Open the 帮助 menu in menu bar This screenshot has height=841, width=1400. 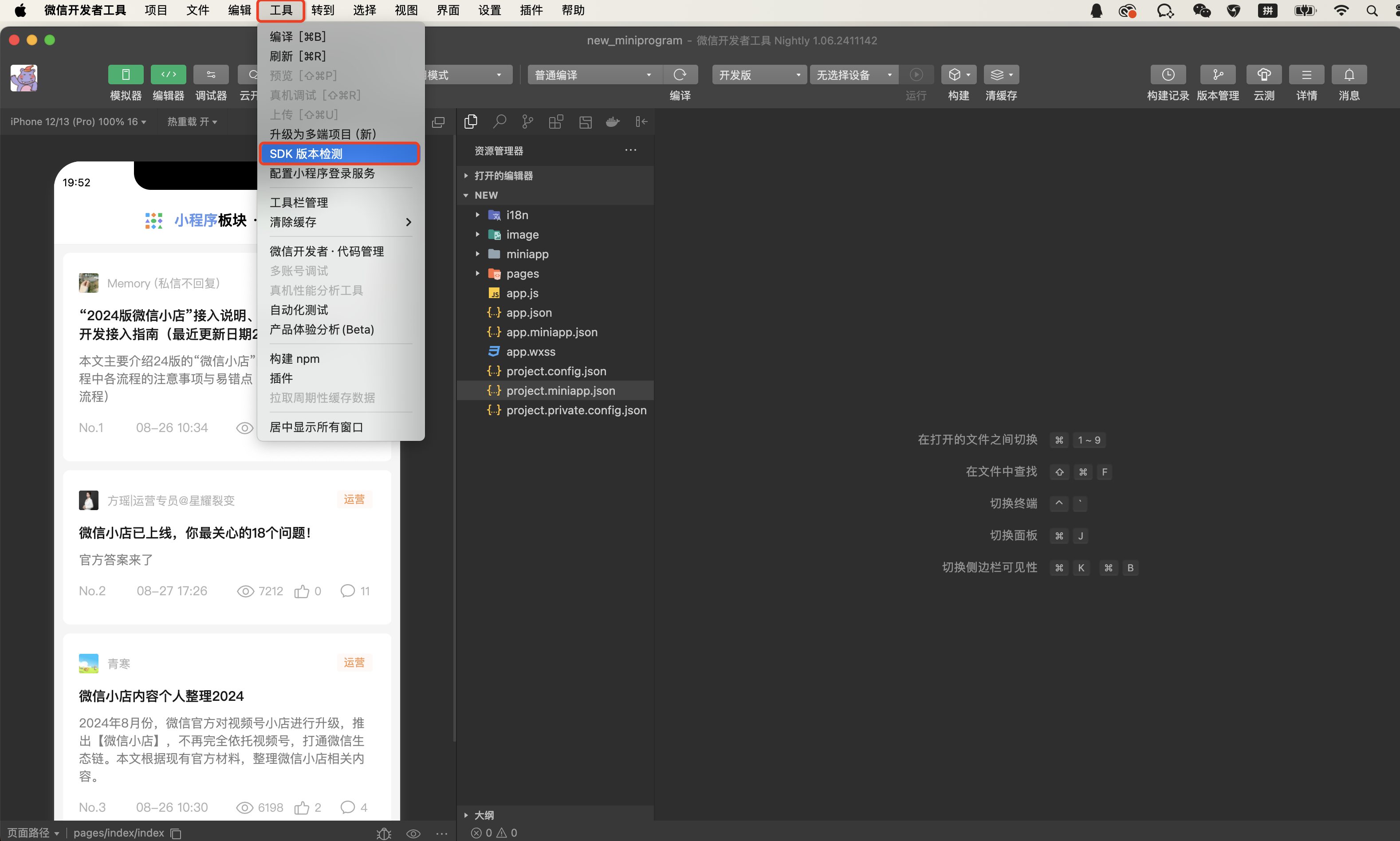coord(574,10)
